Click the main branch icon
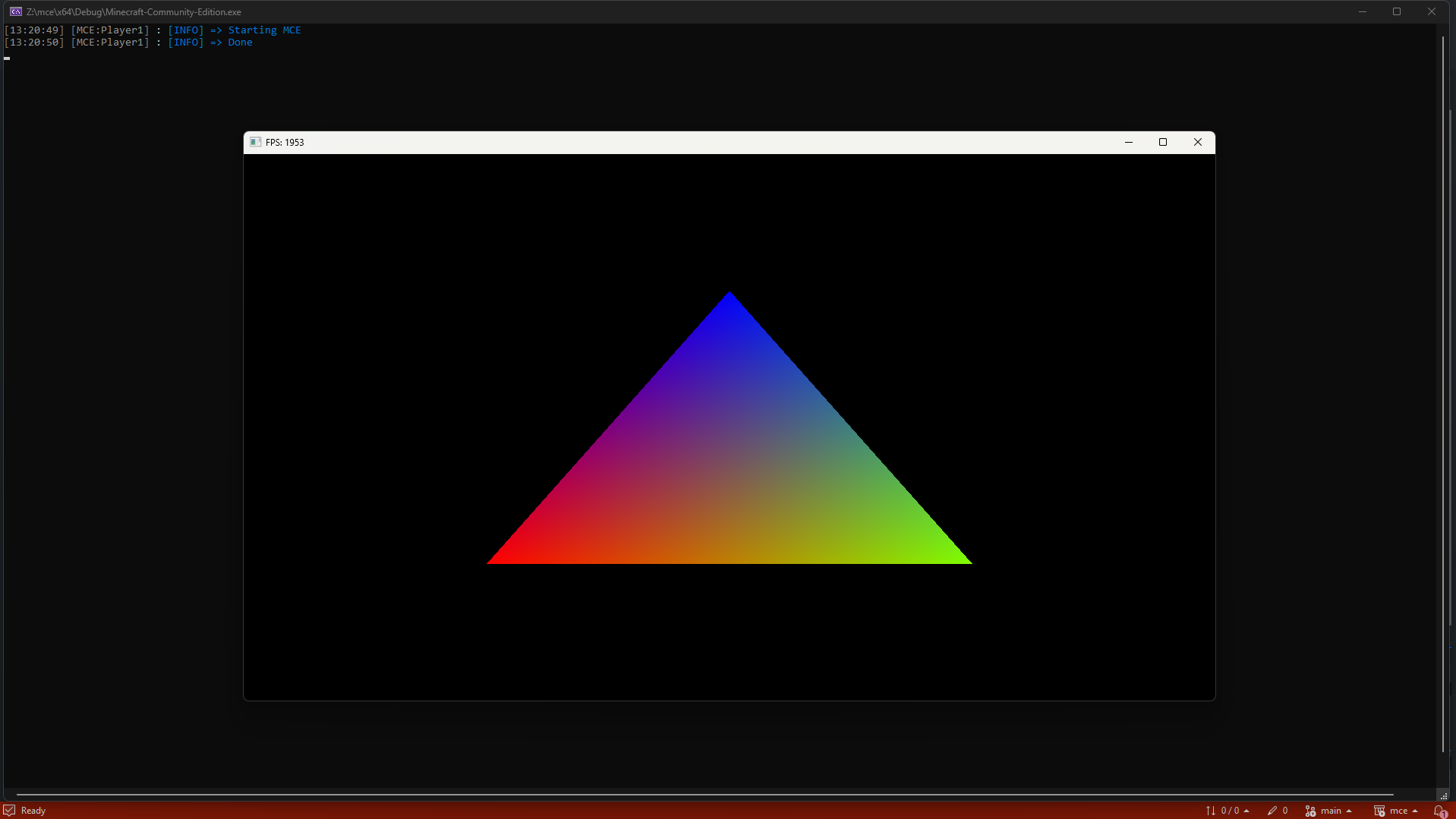 1310,811
